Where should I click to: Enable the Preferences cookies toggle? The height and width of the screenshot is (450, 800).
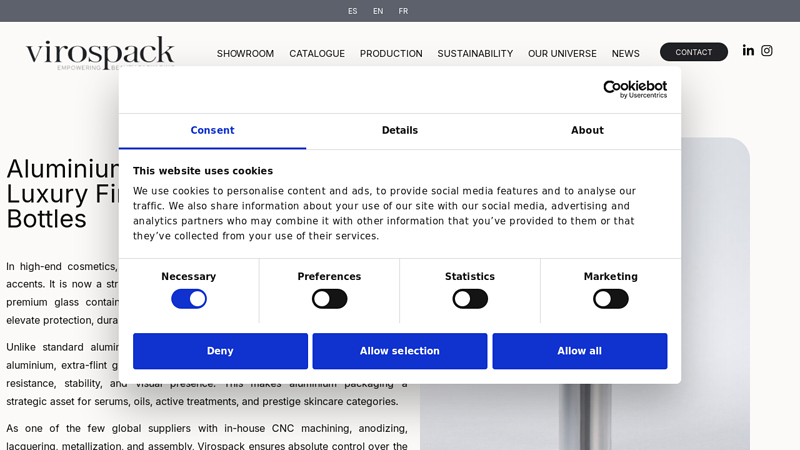pos(329,299)
